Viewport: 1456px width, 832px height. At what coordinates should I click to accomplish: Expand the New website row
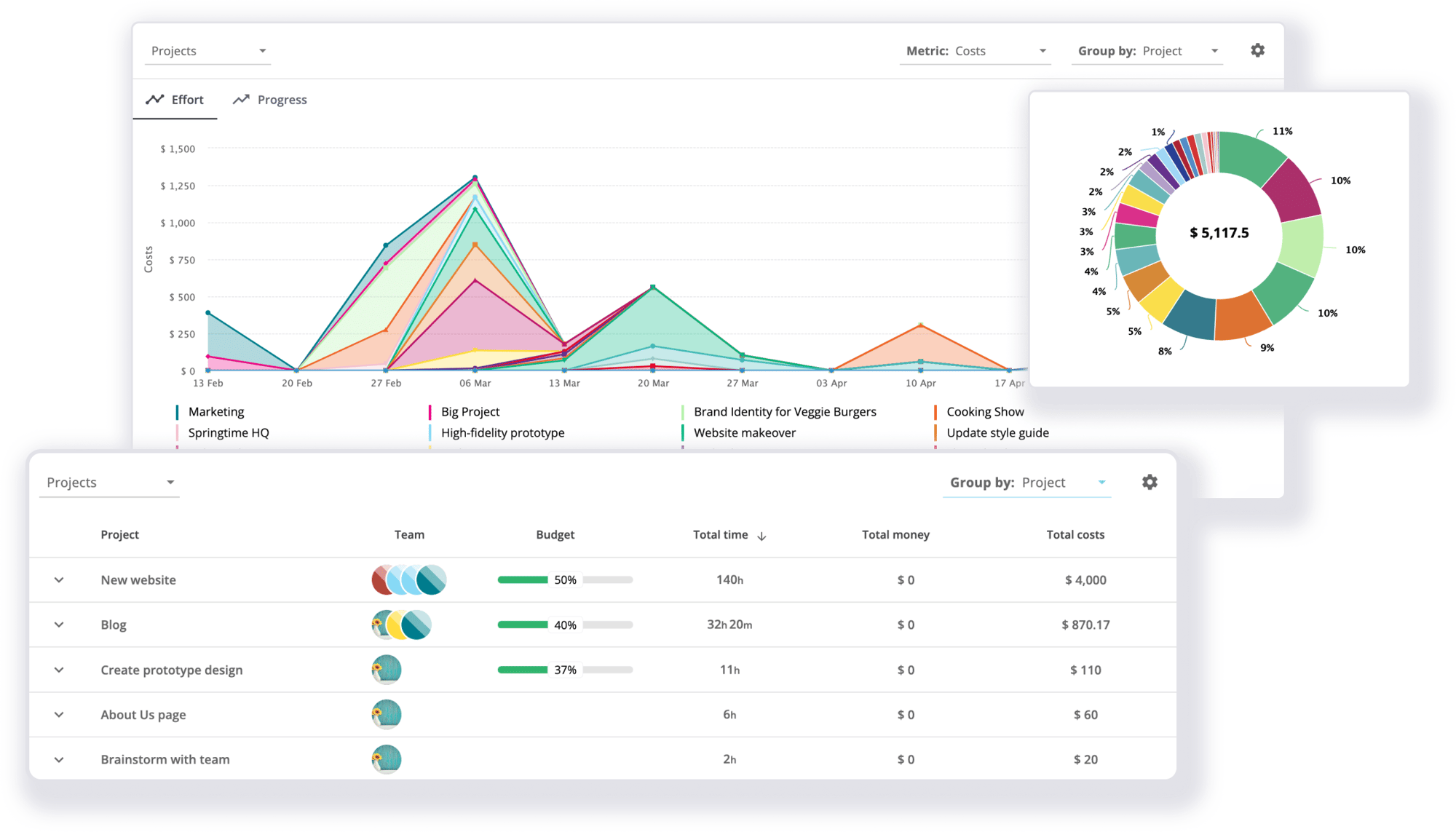pos(59,580)
